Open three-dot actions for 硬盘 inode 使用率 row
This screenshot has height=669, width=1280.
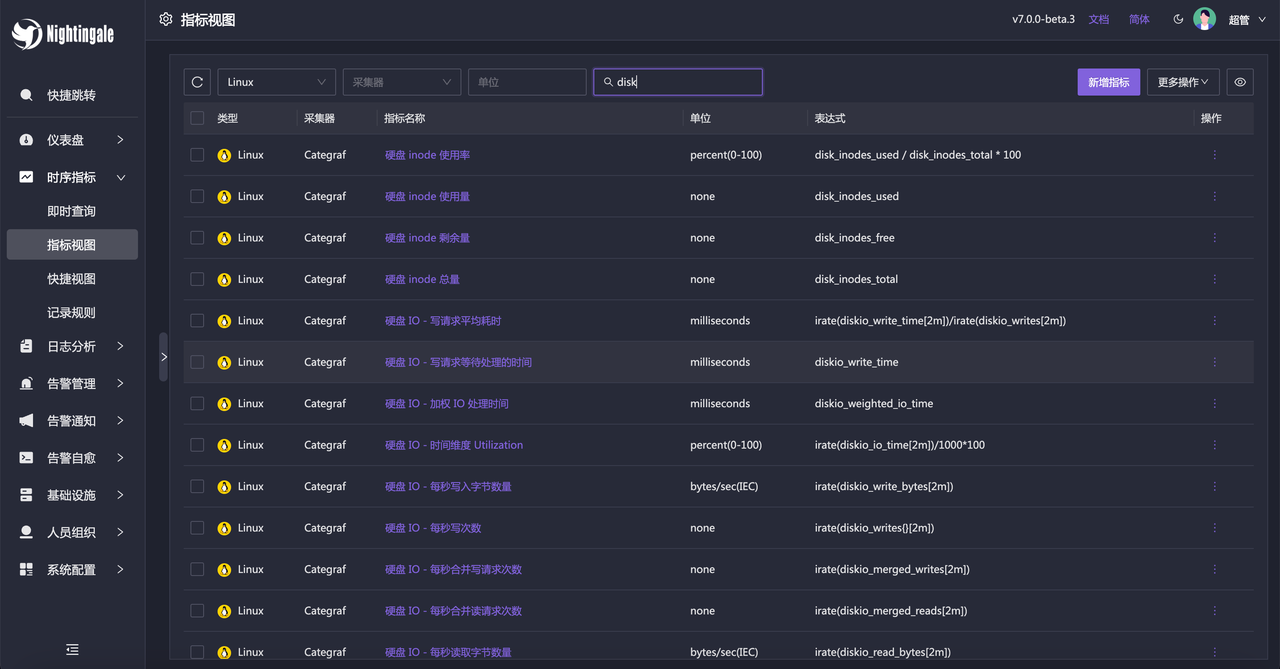tap(1214, 155)
